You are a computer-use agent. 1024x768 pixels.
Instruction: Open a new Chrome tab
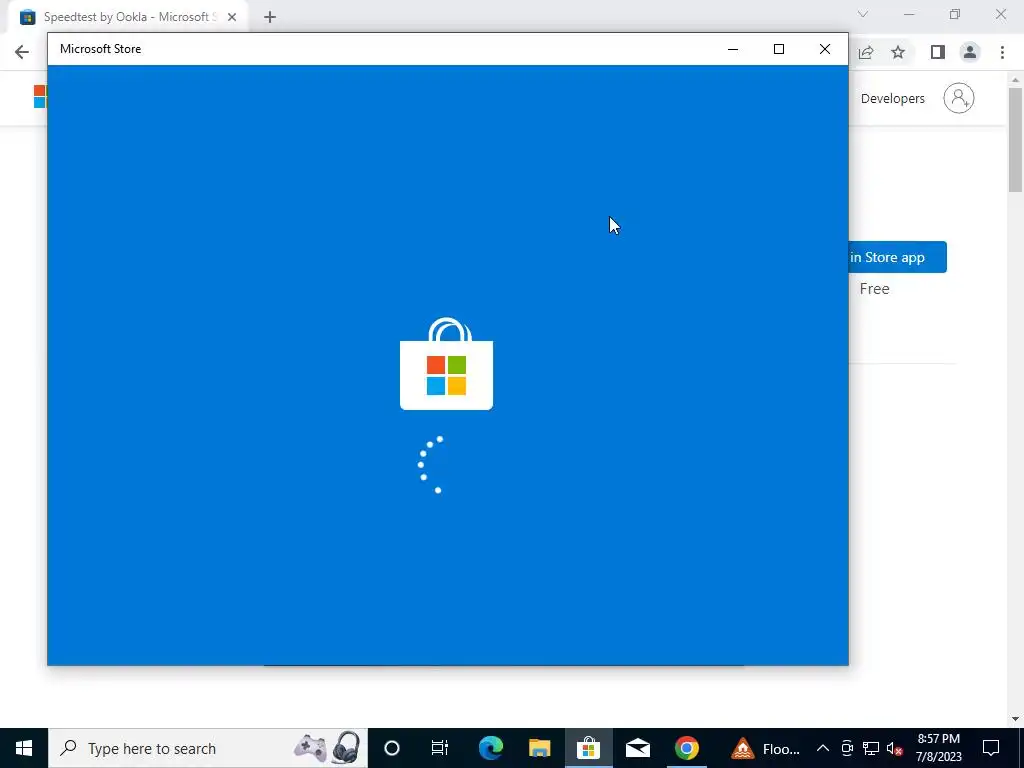pos(270,17)
